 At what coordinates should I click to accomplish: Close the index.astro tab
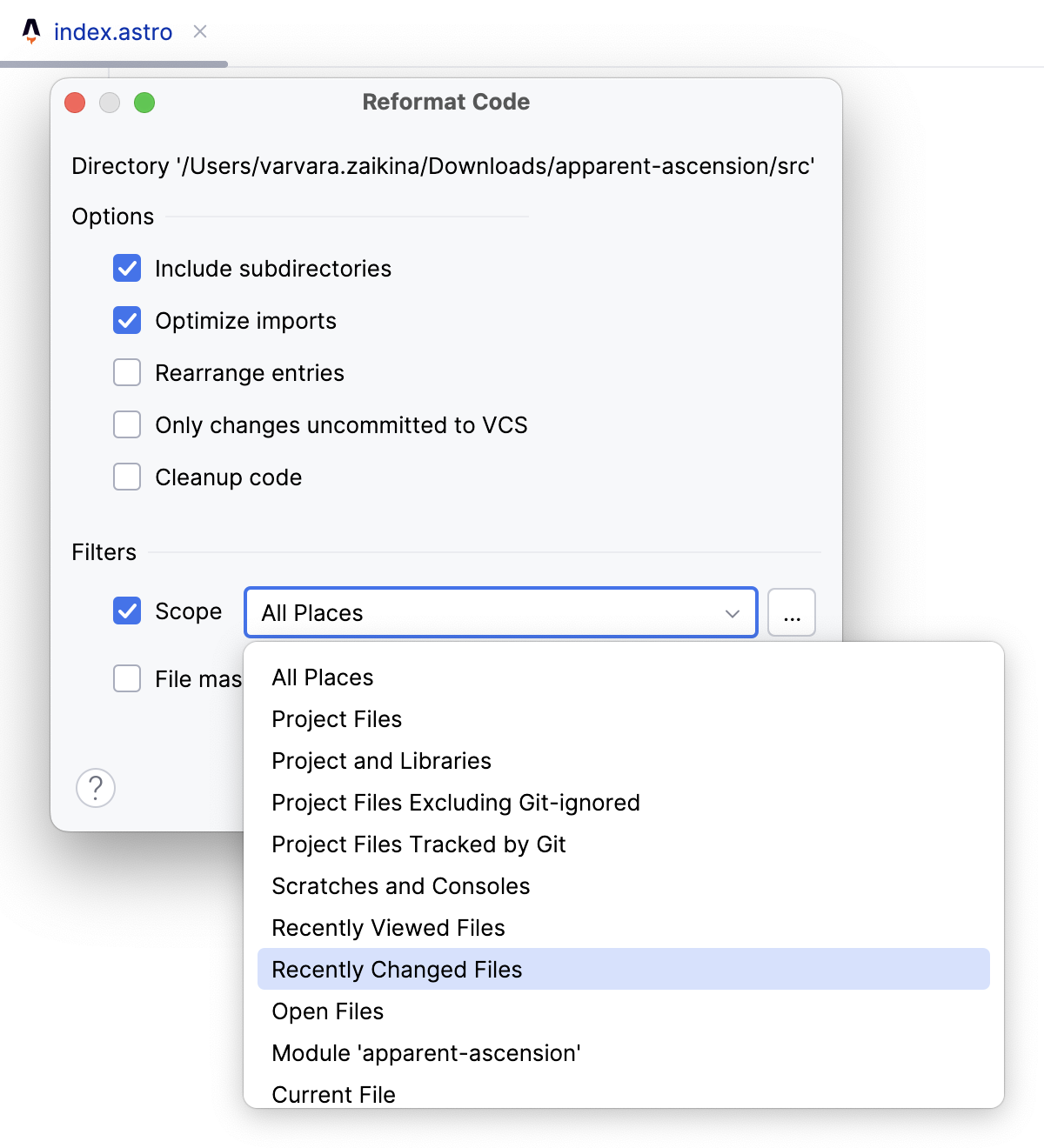[199, 31]
